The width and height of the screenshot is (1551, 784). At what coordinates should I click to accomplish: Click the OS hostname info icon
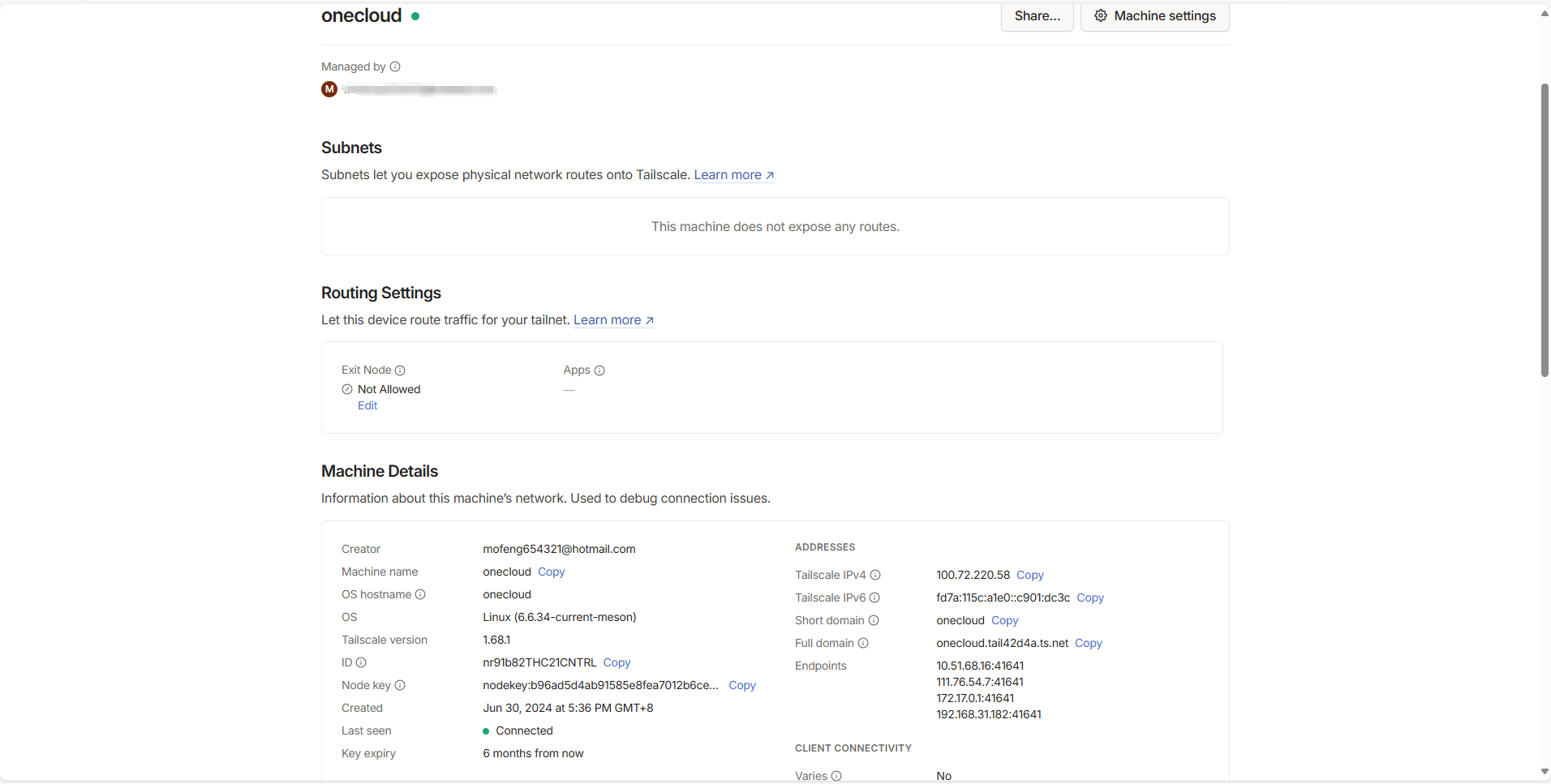(x=420, y=594)
